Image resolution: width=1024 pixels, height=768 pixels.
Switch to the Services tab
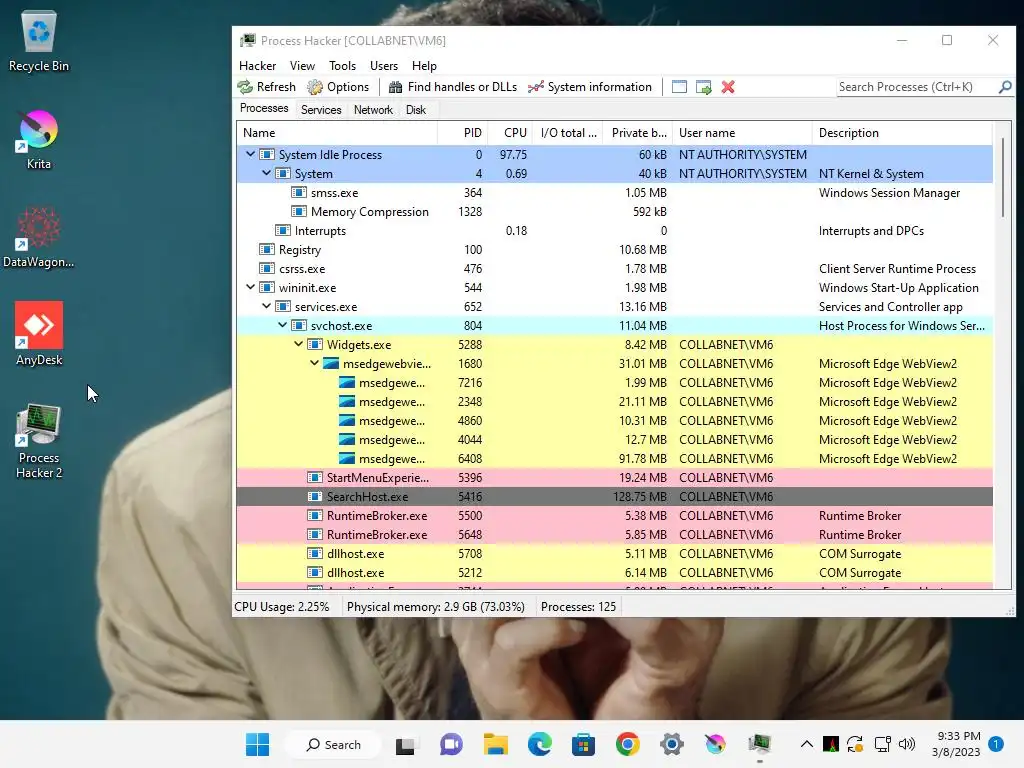(x=321, y=110)
